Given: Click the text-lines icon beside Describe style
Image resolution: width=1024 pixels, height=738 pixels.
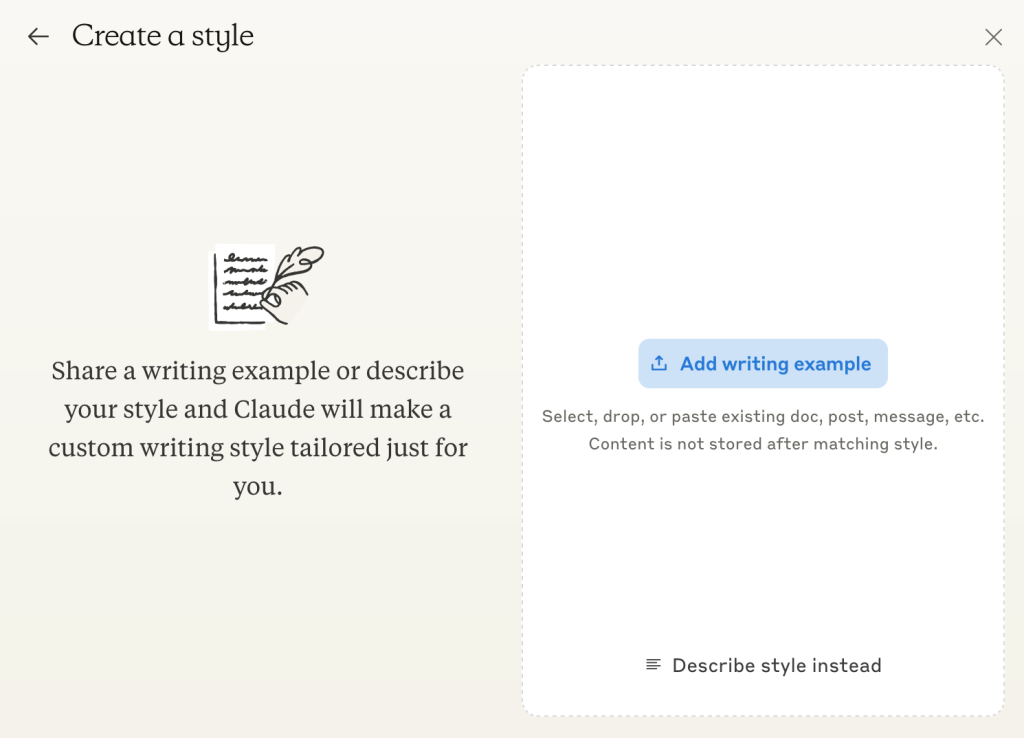Looking at the screenshot, I should tap(653, 665).
